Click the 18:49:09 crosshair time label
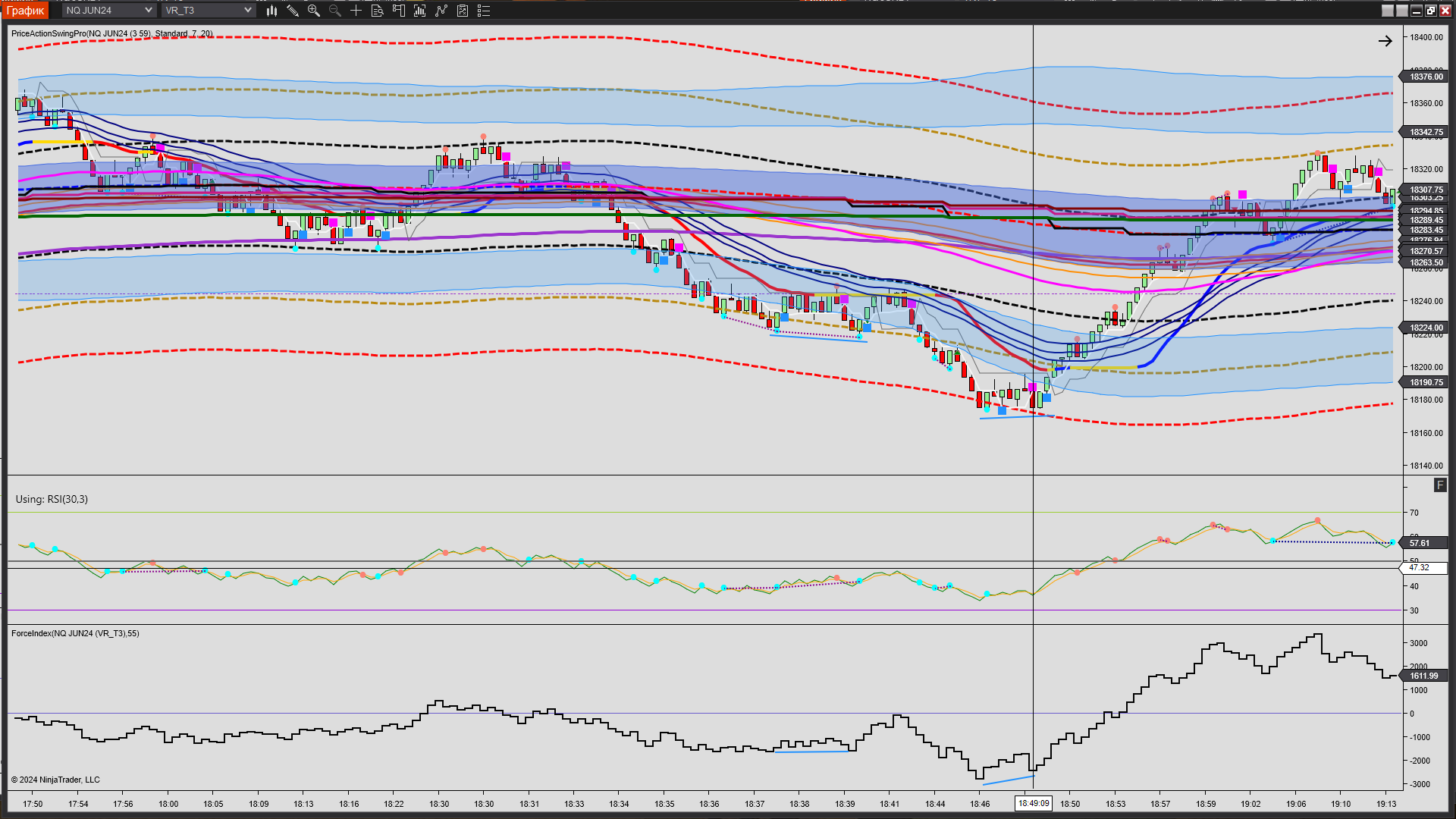Image resolution: width=1456 pixels, height=819 pixels. (x=1034, y=803)
